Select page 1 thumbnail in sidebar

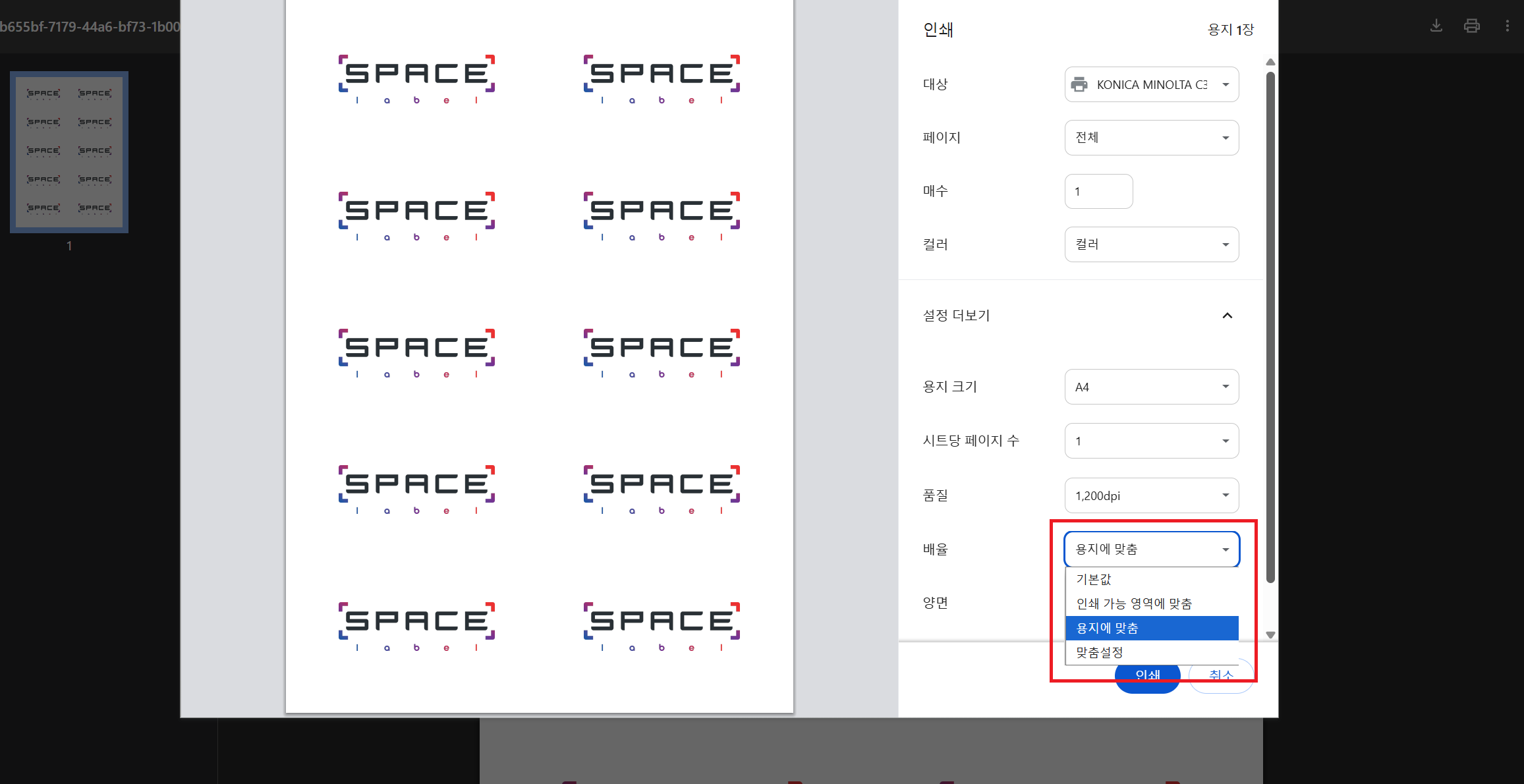(69, 152)
